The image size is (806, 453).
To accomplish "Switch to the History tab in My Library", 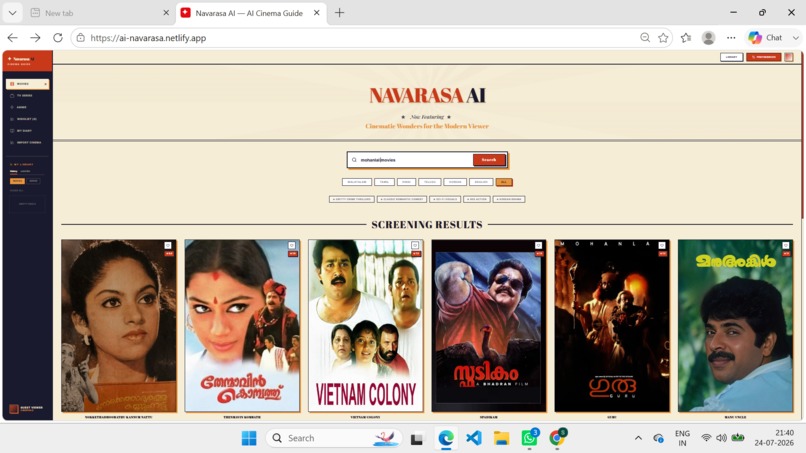I will pos(14,171).
